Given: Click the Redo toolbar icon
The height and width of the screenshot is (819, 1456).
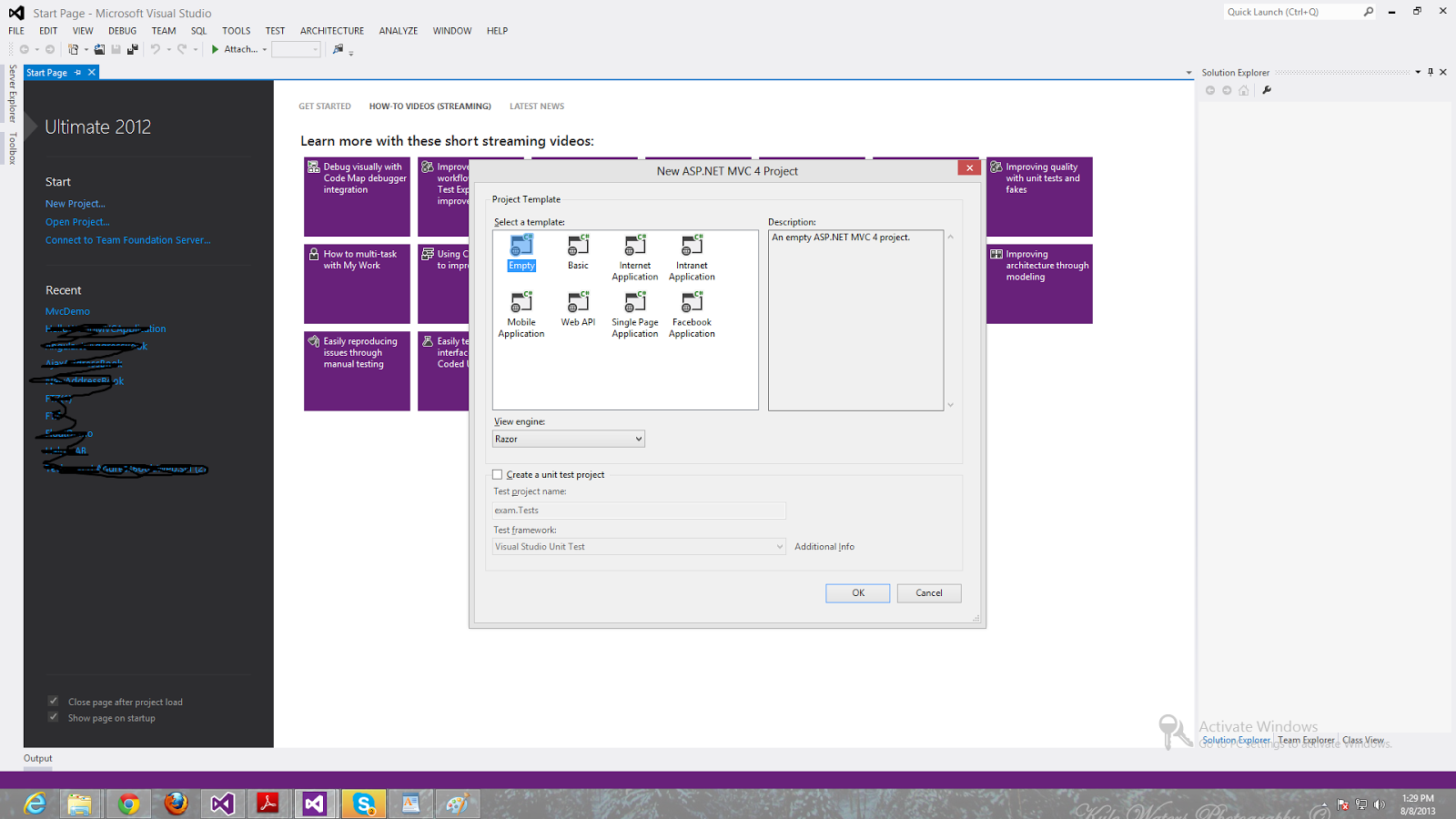Looking at the screenshot, I should (182, 49).
